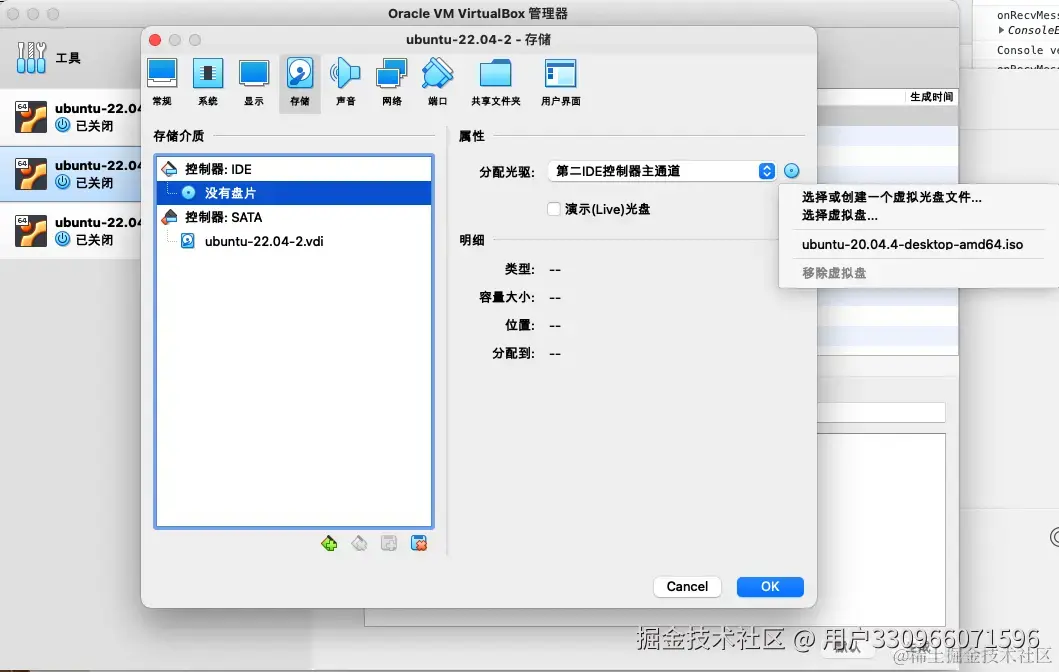This screenshot has width=1059, height=672.
Task: Open the 共享文件夹 shared folders section
Action: coord(496,82)
